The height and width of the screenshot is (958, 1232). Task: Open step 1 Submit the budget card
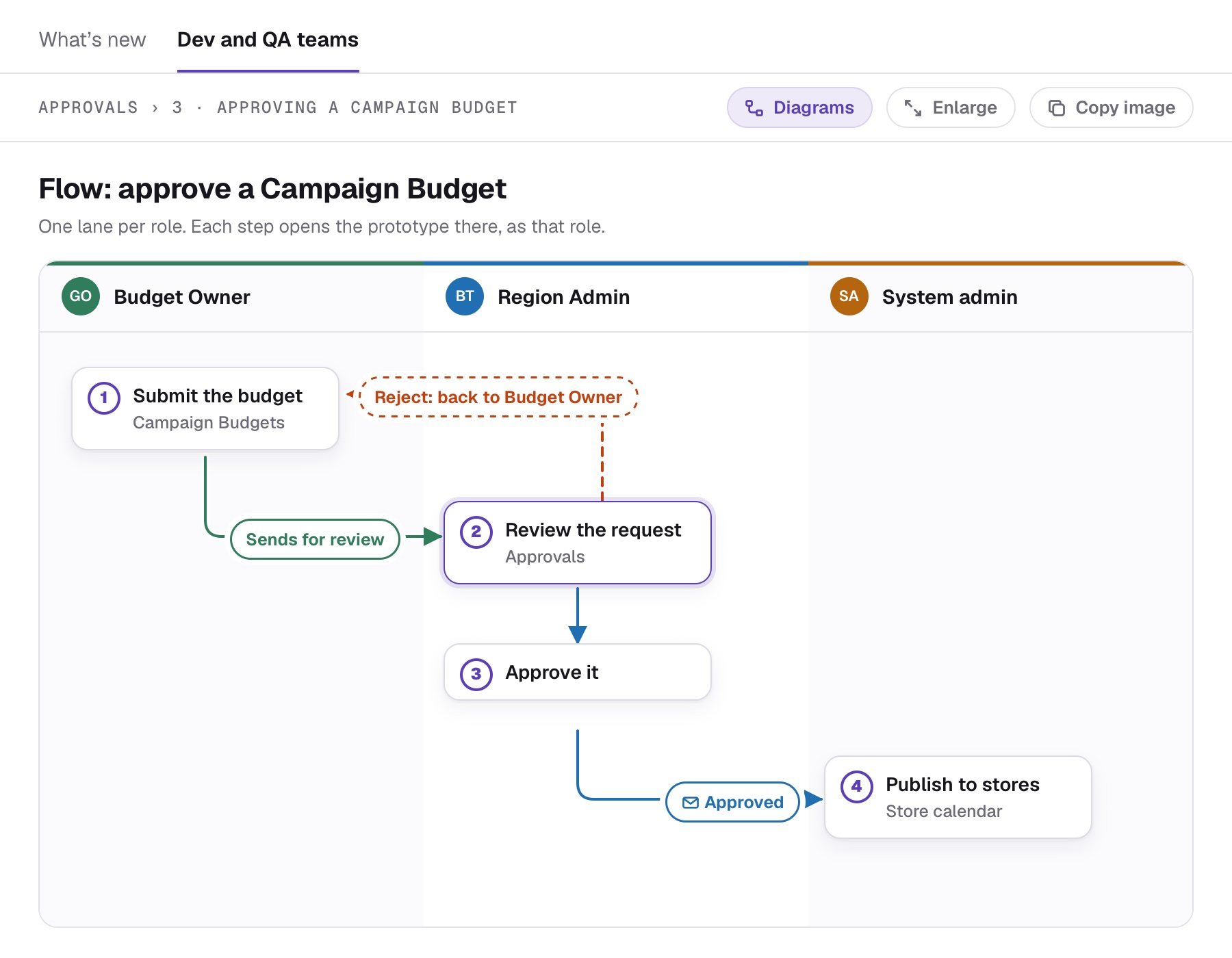205,409
